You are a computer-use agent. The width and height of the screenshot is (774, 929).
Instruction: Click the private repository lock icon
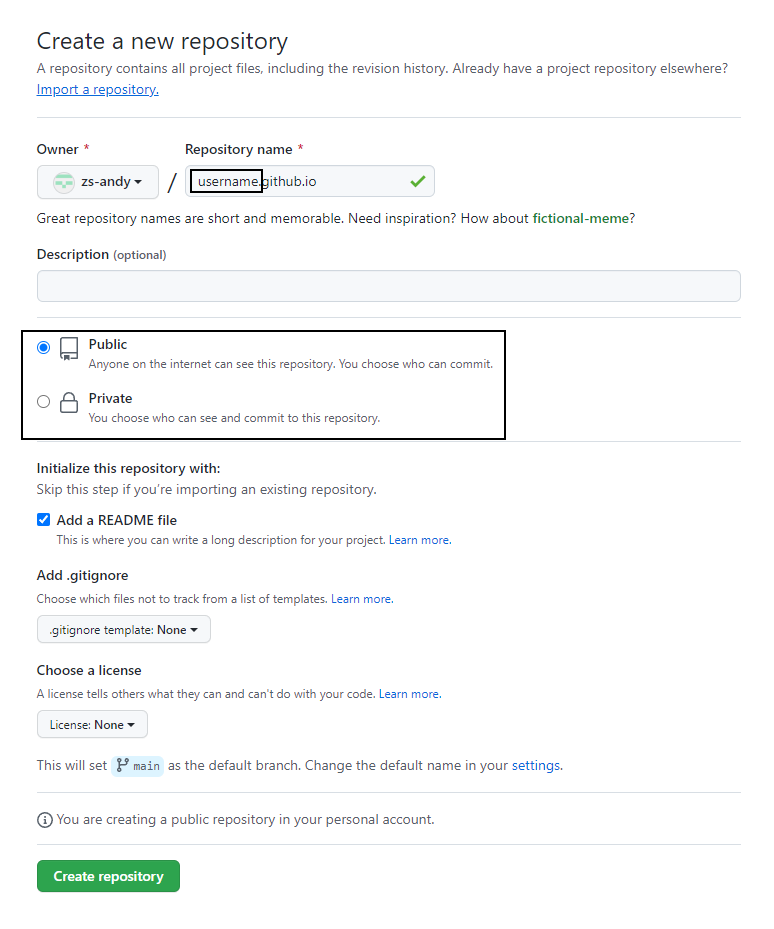point(69,403)
